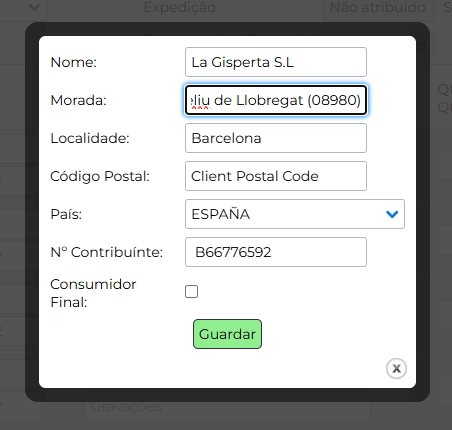Click the dimmed Gravações field in background

(x=227, y=406)
